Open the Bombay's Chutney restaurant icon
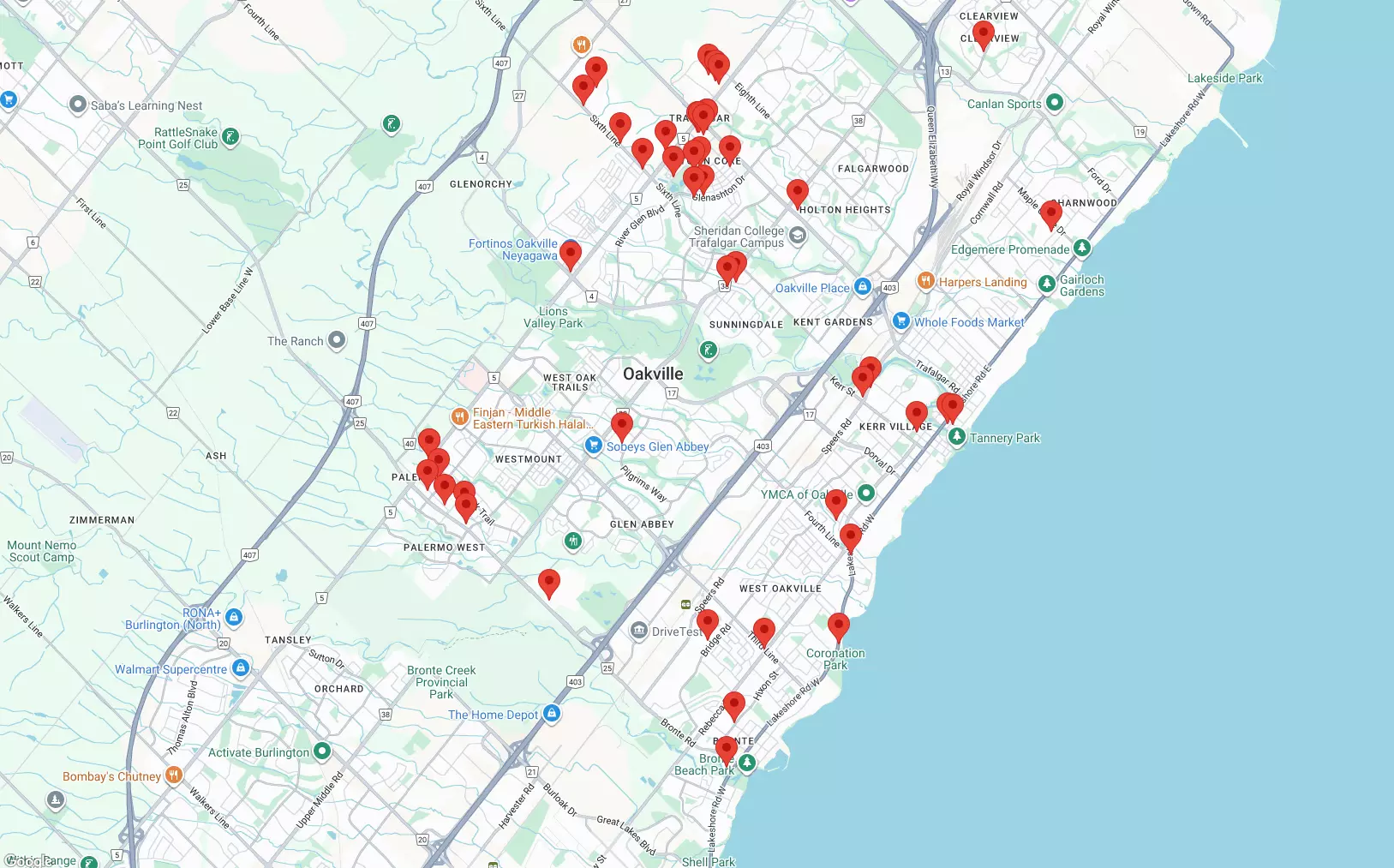This screenshot has height=868, width=1394. coord(174,775)
